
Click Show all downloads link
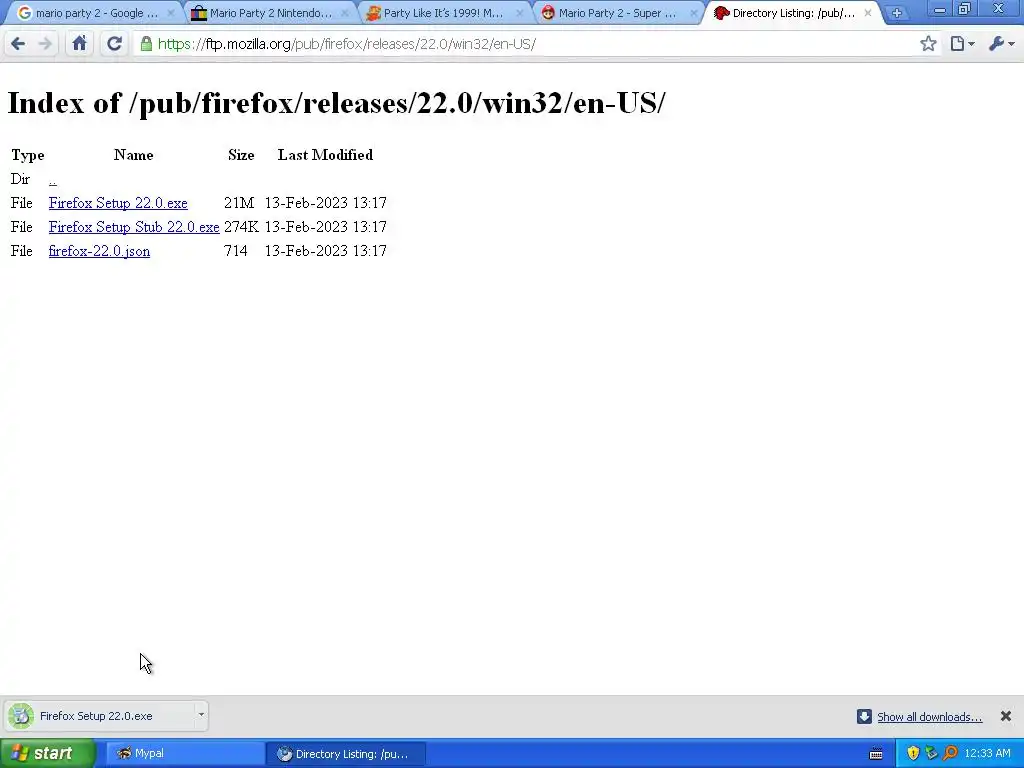pos(929,717)
